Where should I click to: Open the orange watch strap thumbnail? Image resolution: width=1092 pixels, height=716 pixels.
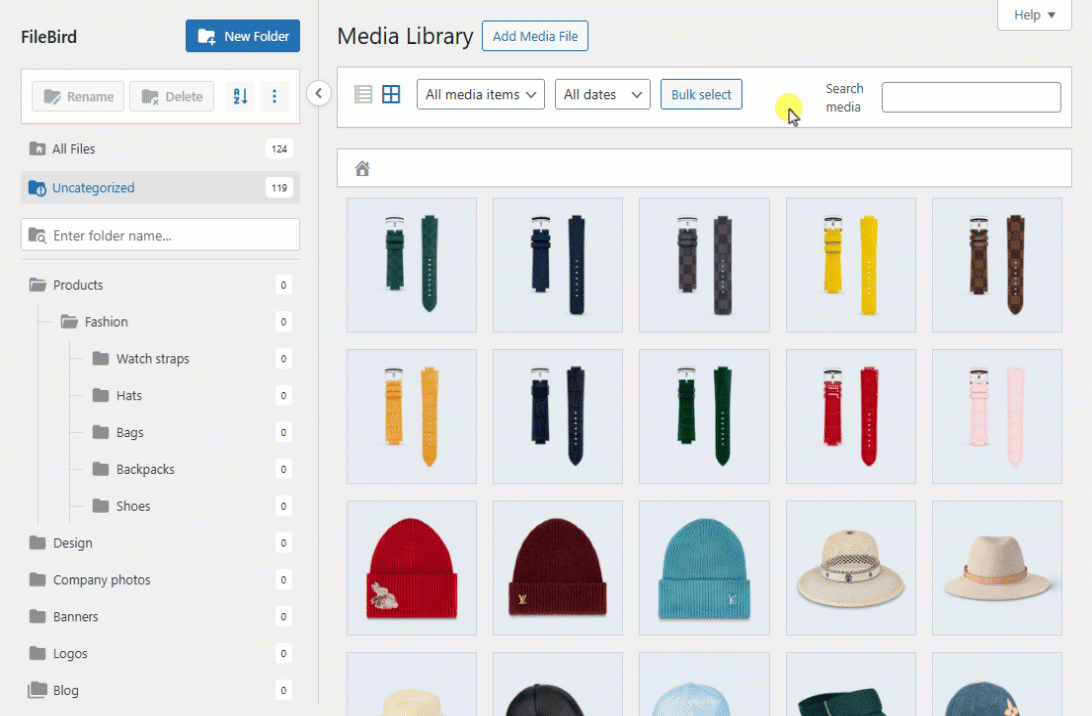click(412, 417)
